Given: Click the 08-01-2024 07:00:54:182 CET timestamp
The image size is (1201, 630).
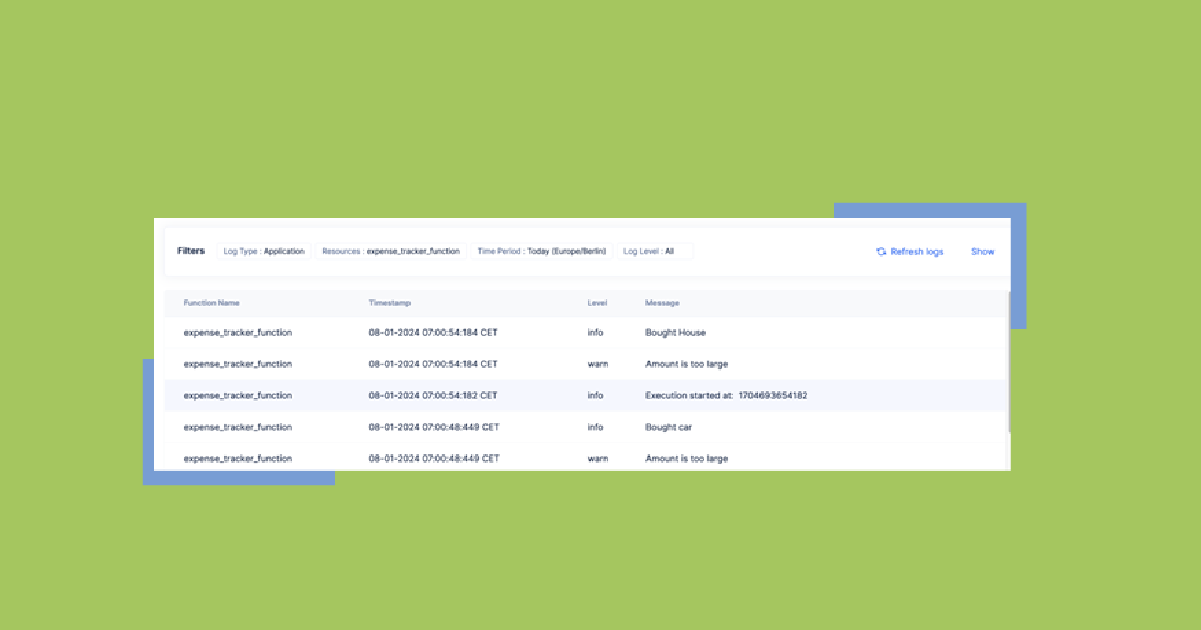Looking at the screenshot, I should tap(433, 396).
